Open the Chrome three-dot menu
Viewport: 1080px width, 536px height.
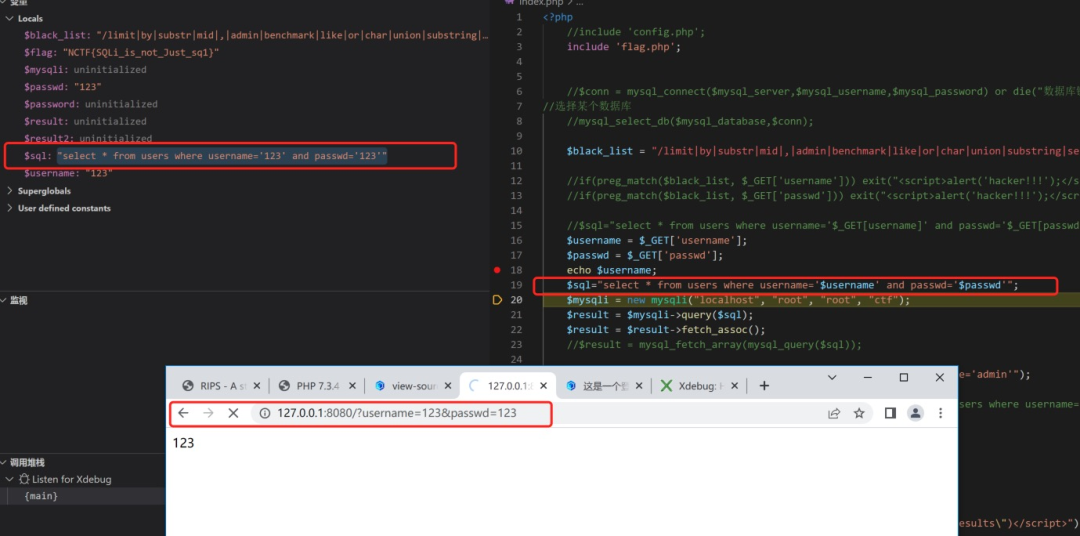click(x=940, y=413)
